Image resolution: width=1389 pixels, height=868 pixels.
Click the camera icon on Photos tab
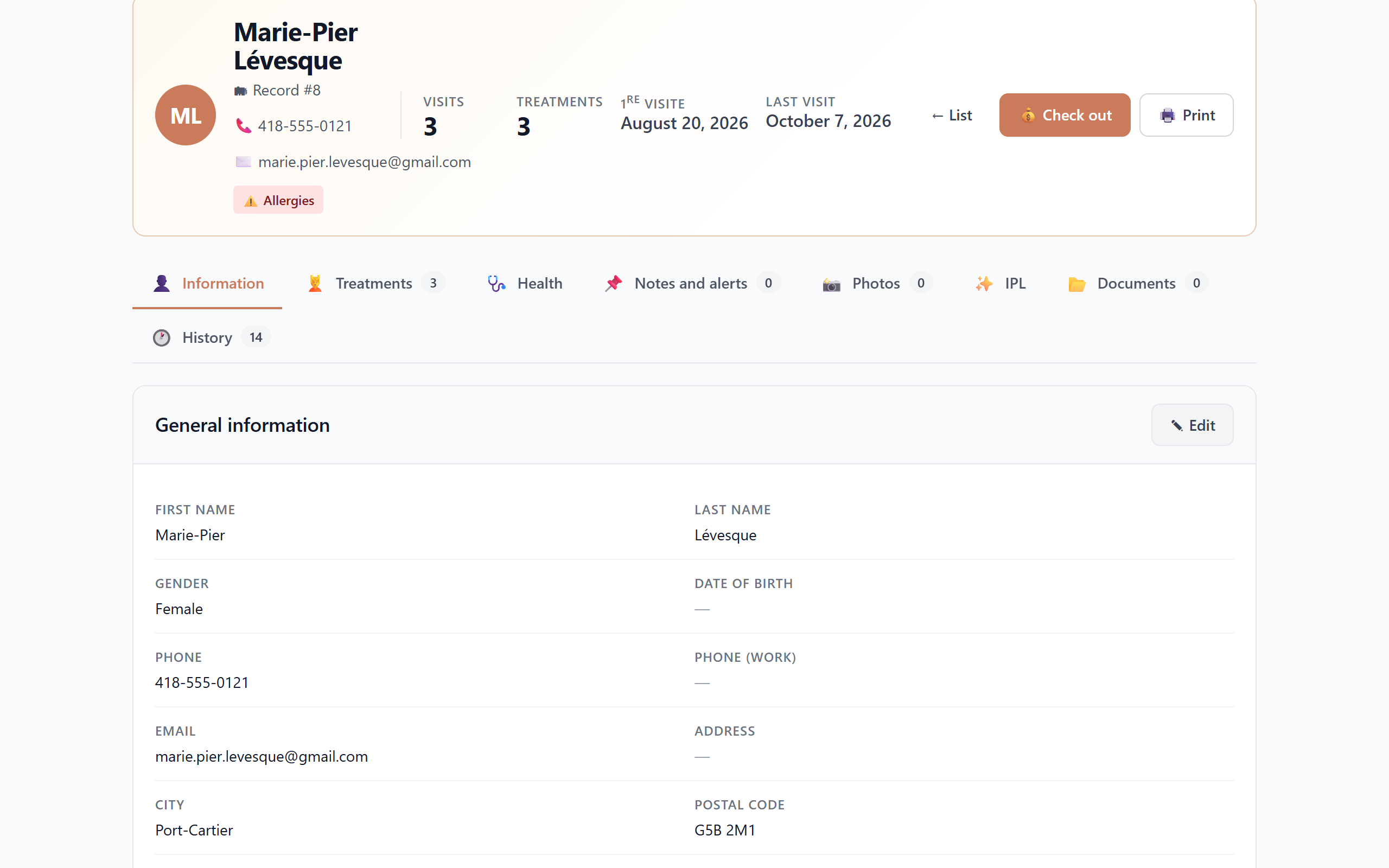tap(831, 284)
